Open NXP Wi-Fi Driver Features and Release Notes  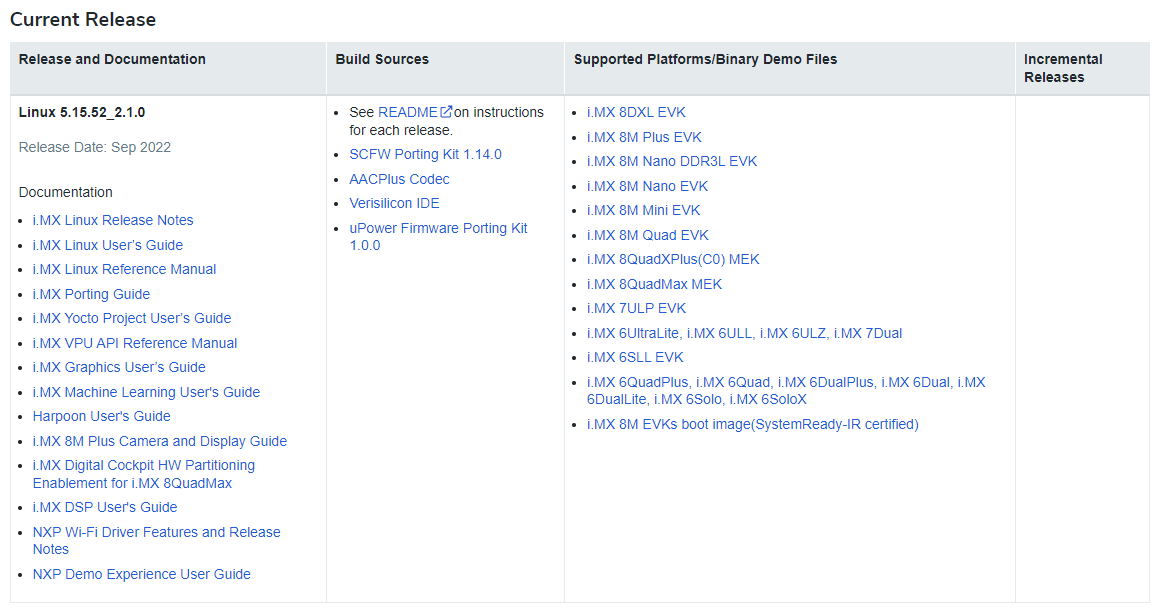[x=156, y=541]
